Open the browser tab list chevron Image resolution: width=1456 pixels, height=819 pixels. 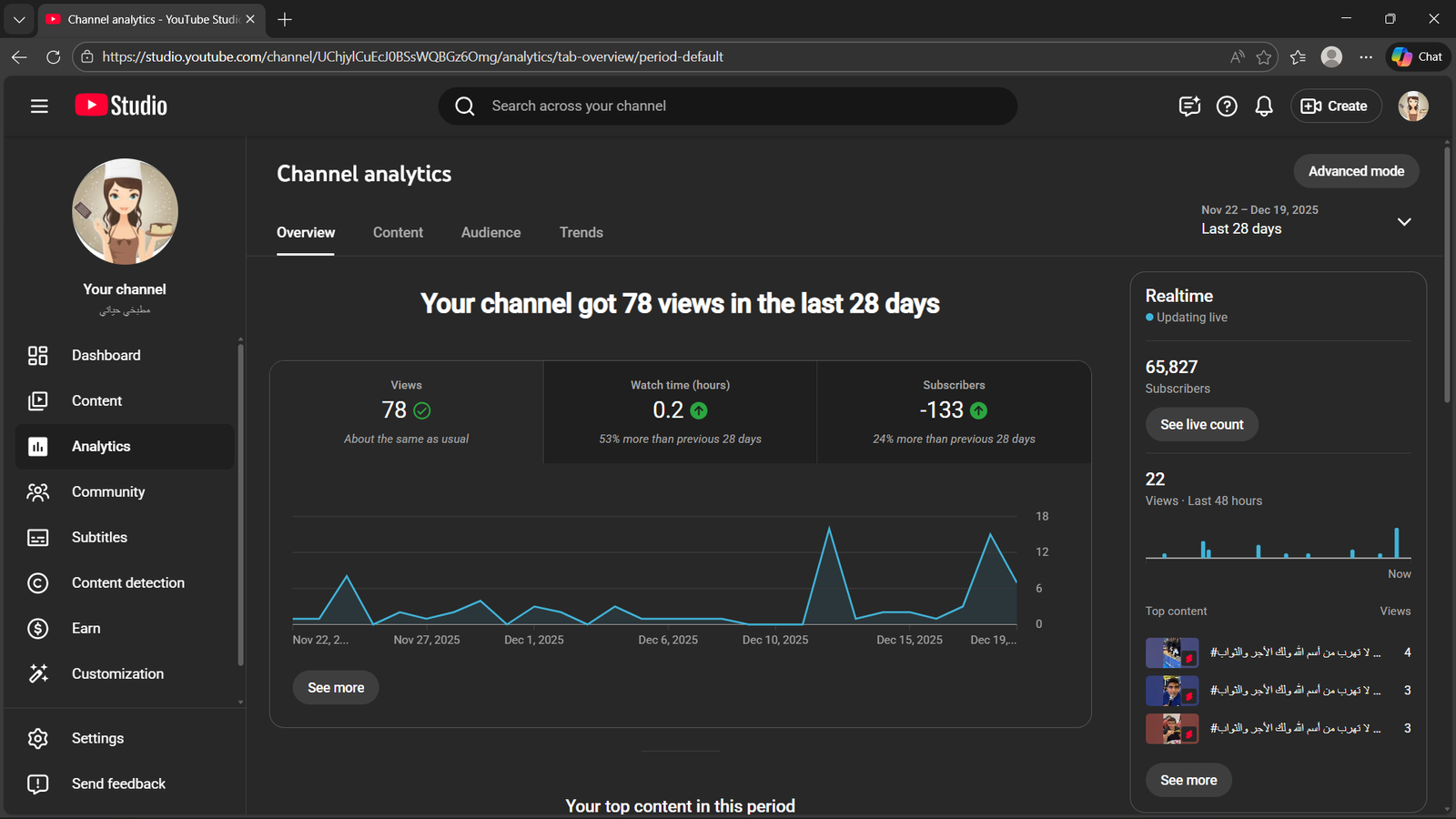[x=18, y=19]
